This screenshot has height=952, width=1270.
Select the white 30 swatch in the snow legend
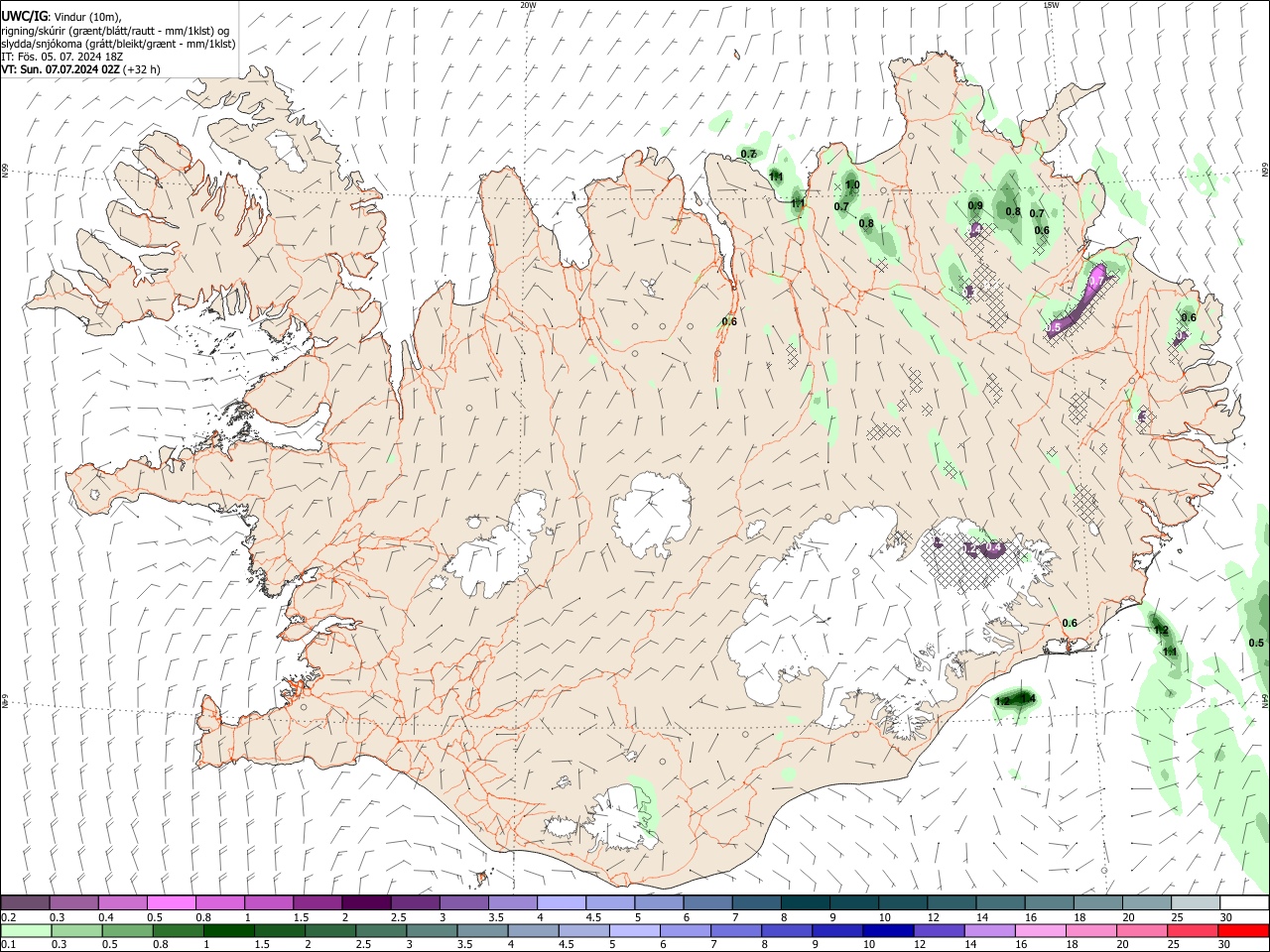pos(1243,902)
